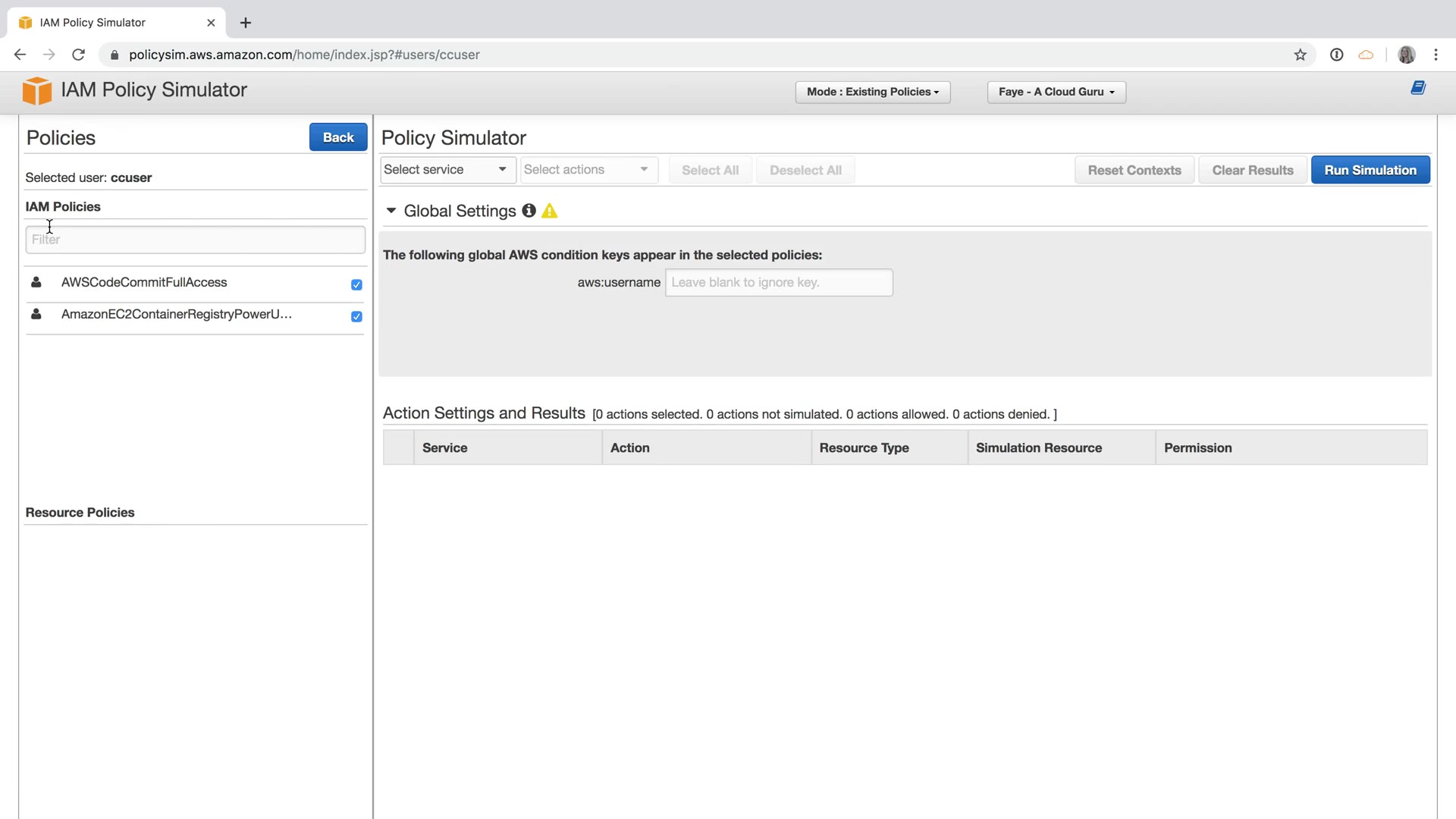Reload the page in browser

pos(78,55)
